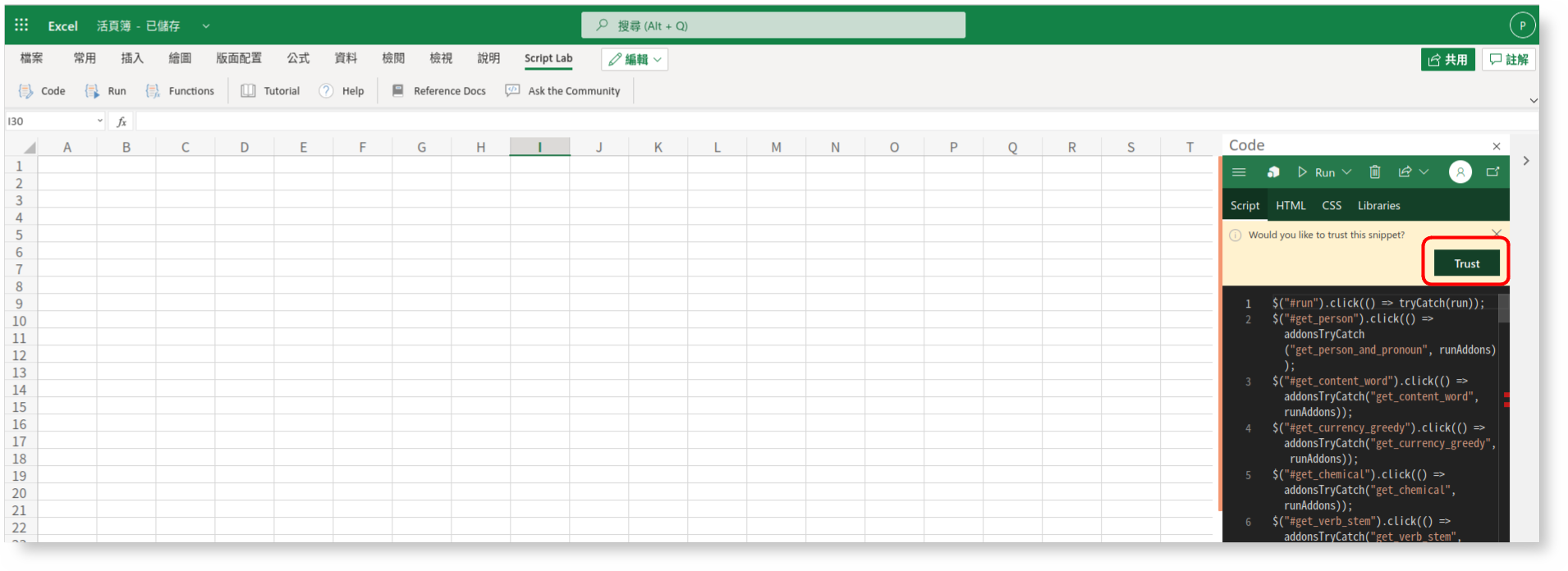Close the Code task pane
This screenshot has height=571, width=1568.
tap(1497, 147)
